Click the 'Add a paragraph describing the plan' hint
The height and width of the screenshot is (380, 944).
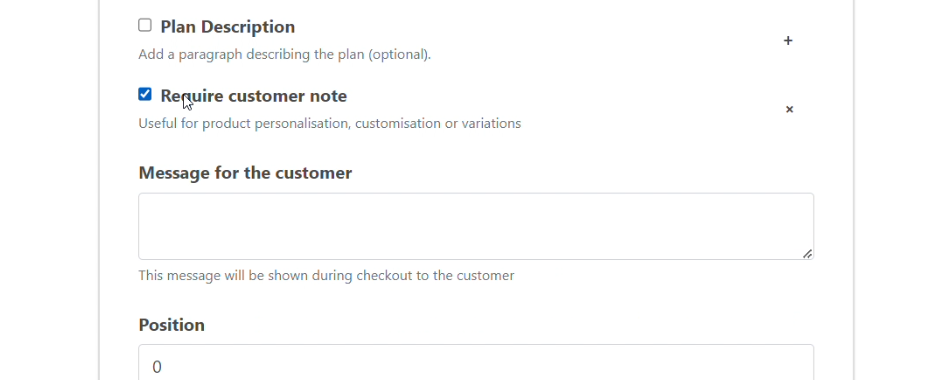(x=285, y=55)
